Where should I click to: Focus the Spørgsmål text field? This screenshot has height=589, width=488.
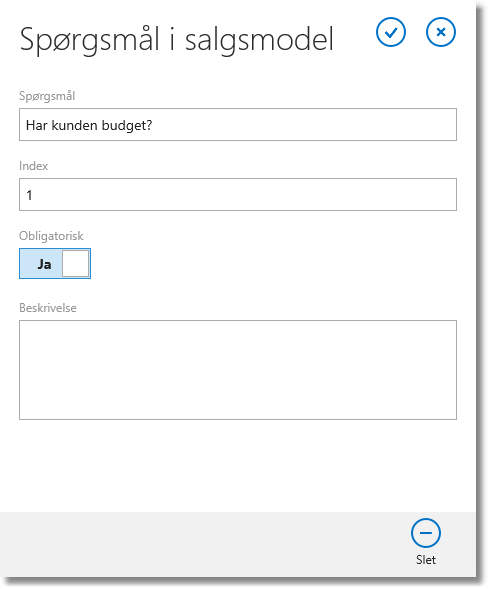[x=238, y=125]
